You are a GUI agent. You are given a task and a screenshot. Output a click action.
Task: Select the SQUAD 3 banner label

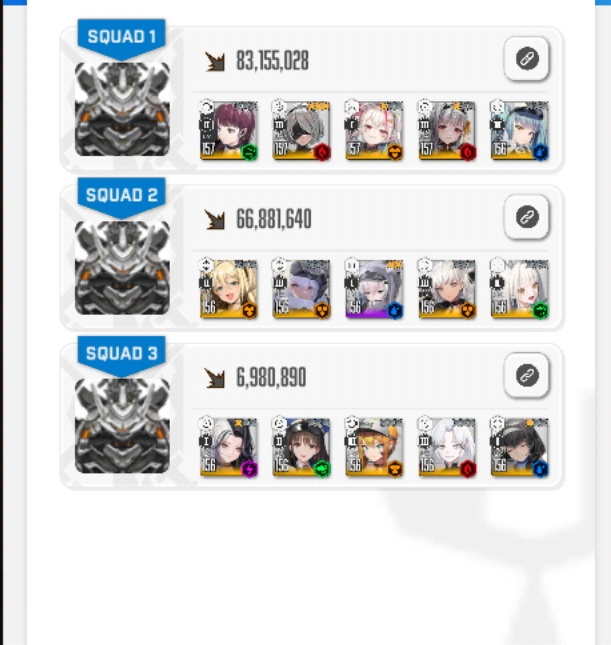(x=122, y=353)
